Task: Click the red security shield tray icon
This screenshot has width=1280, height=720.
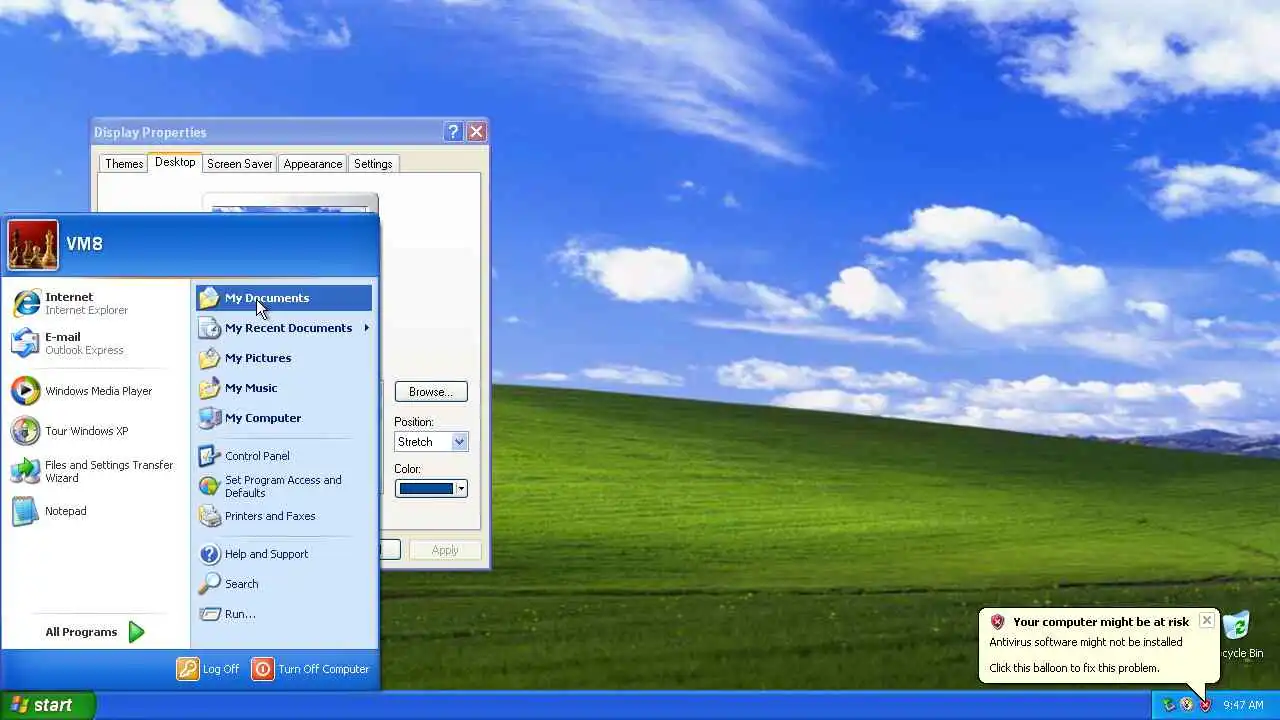Action: [1205, 705]
